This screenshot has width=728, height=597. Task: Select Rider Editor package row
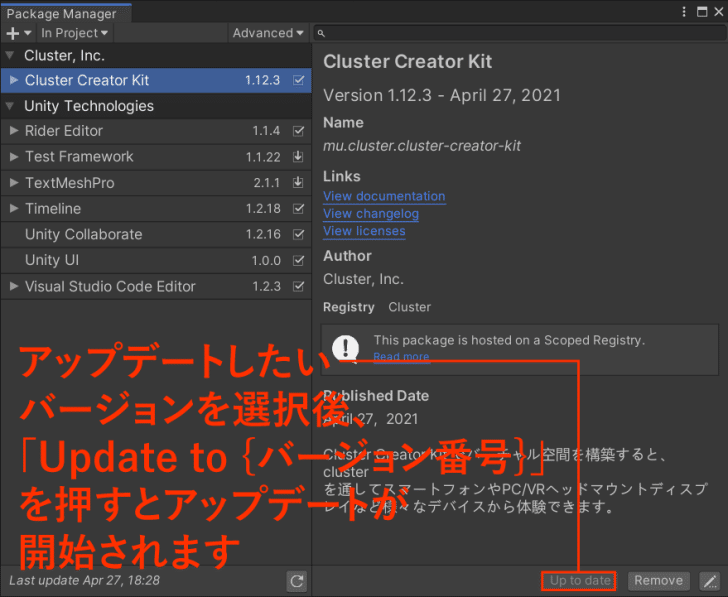(x=156, y=131)
